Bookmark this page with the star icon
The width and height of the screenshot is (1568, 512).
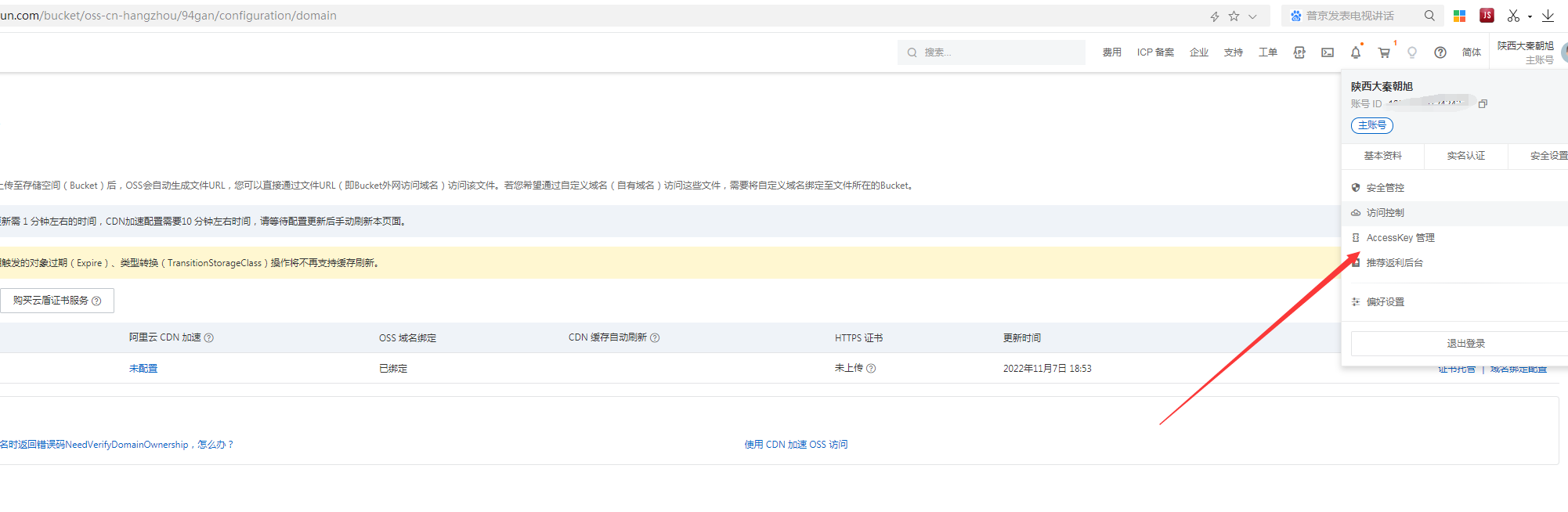(1234, 16)
